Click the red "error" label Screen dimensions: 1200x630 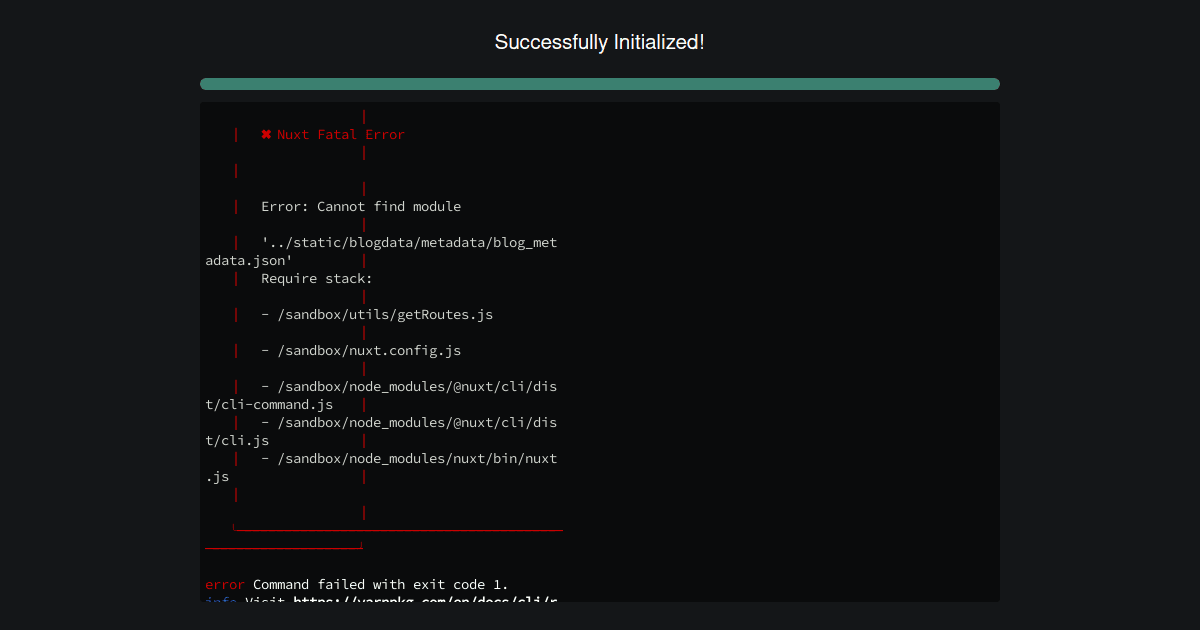click(225, 585)
